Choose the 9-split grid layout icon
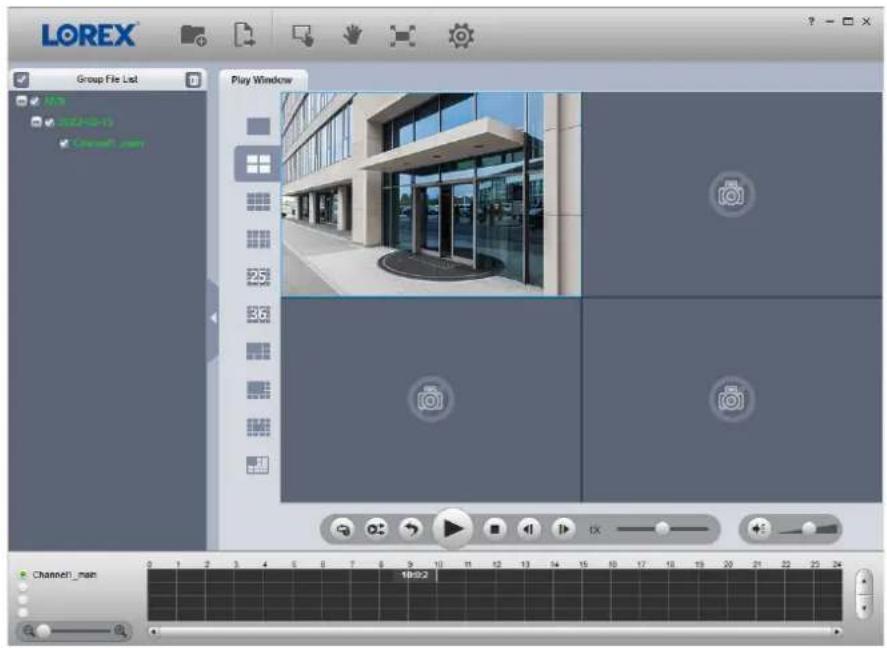This screenshot has height=648, width=887. pyautogui.click(x=259, y=239)
